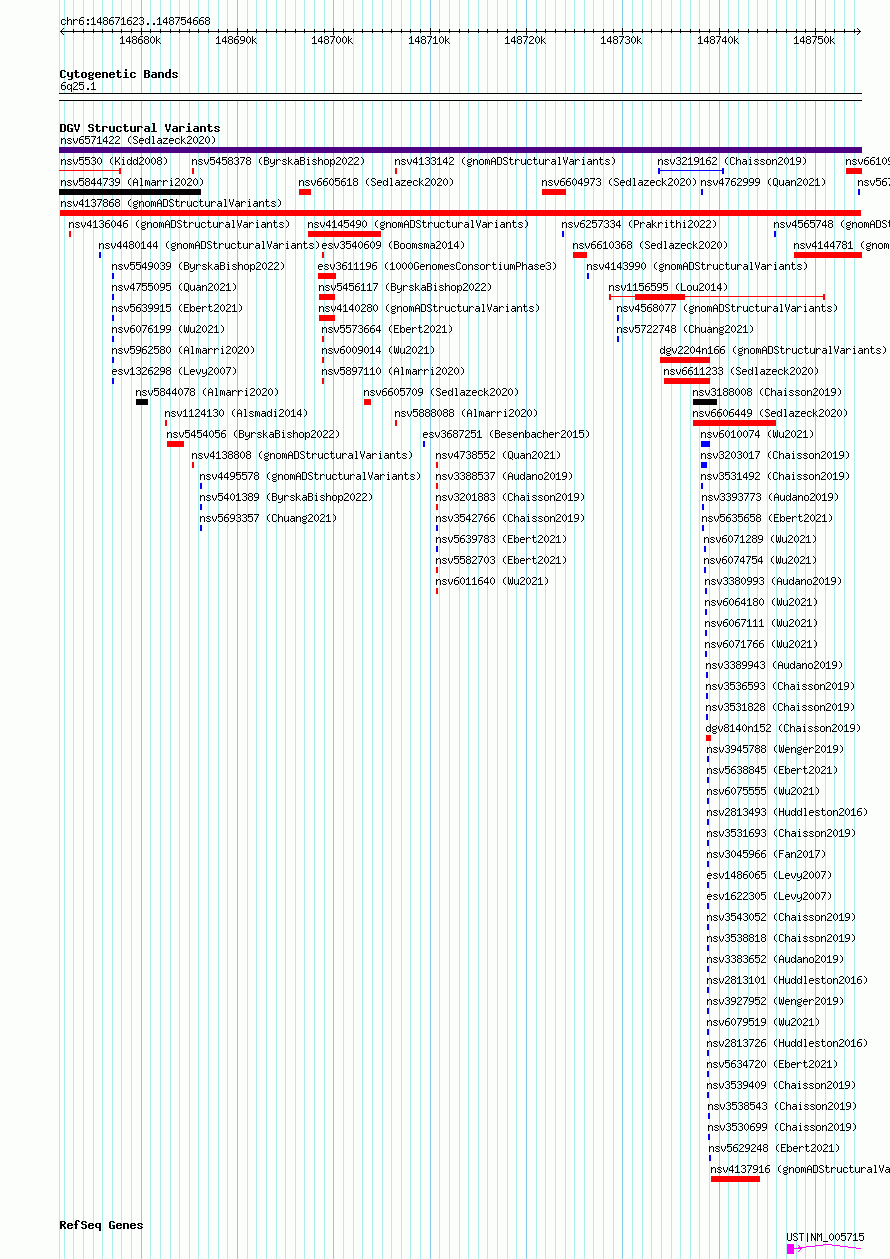The width and height of the screenshot is (890, 1259).
Task: Click nsv6076199 (Wu2021) label
Action: click(x=168, y=329)
